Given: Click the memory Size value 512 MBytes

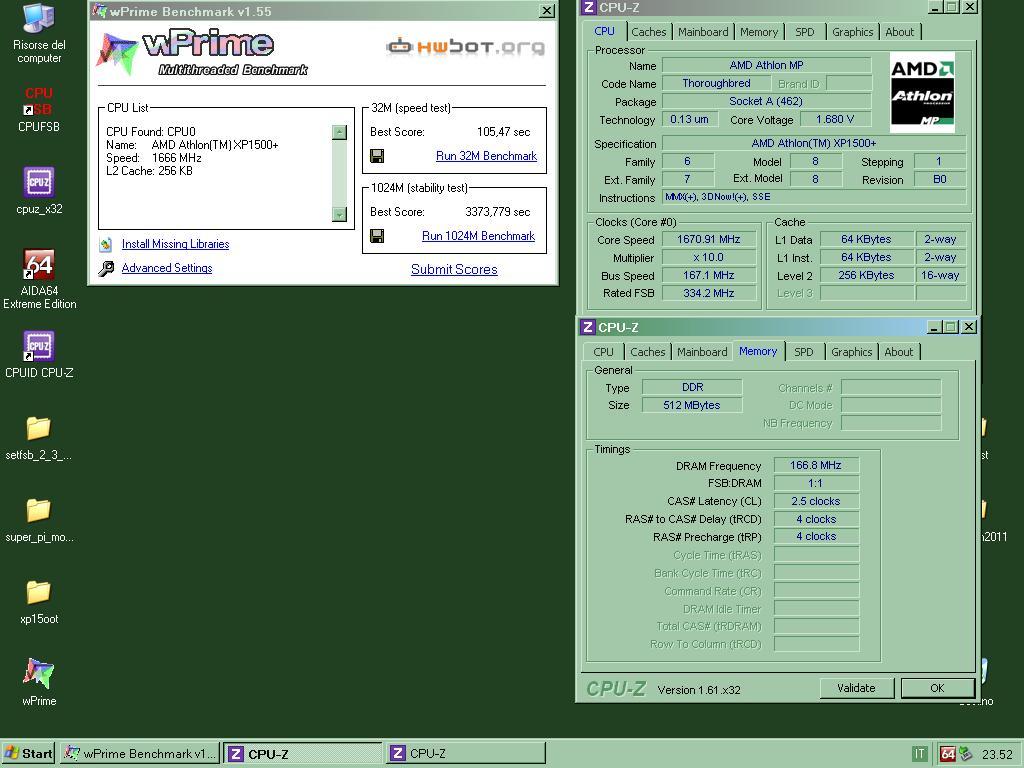Looking at the screenshot, I should coord(692,405).
